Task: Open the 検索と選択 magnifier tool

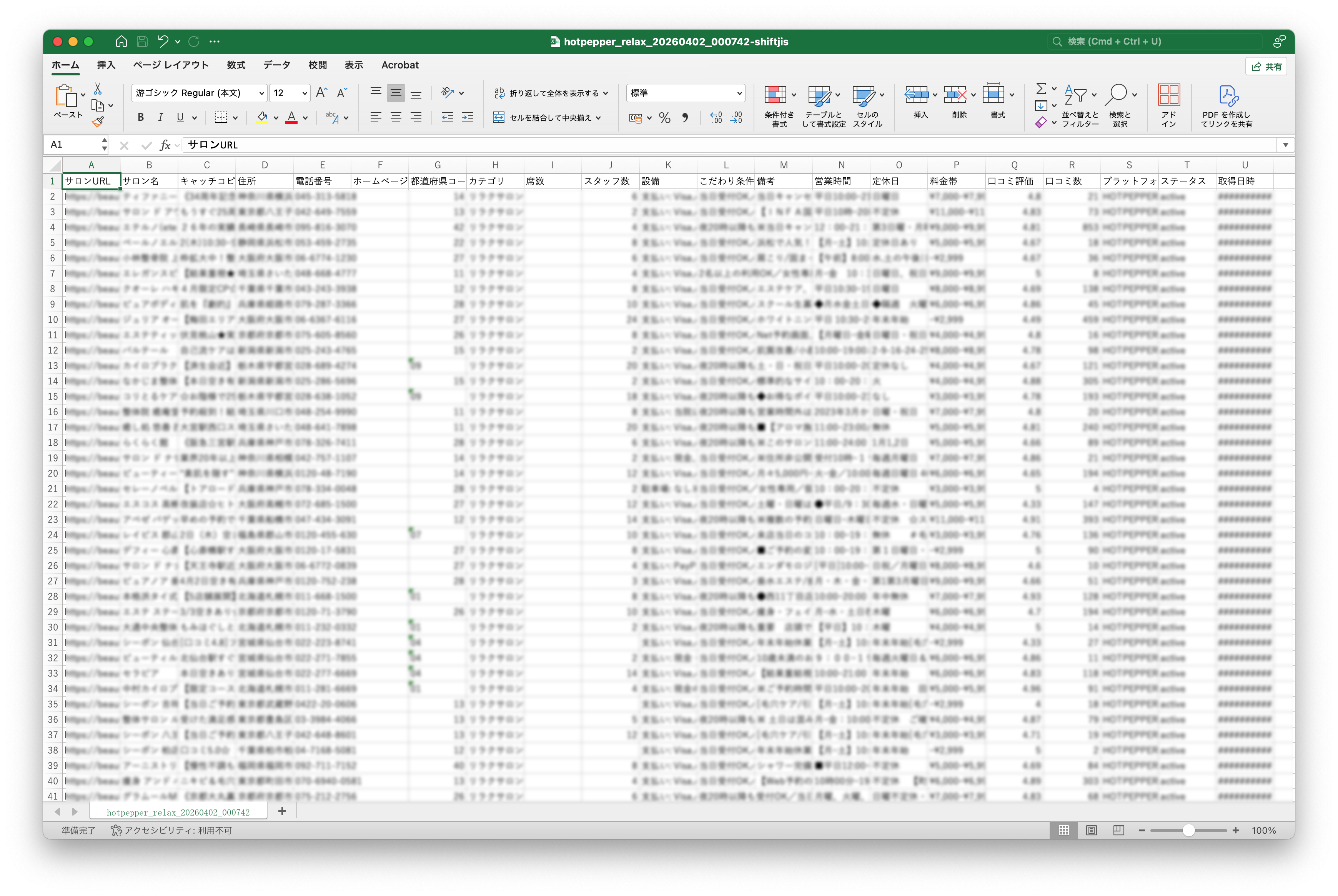Action: [x=1120, y=106]
